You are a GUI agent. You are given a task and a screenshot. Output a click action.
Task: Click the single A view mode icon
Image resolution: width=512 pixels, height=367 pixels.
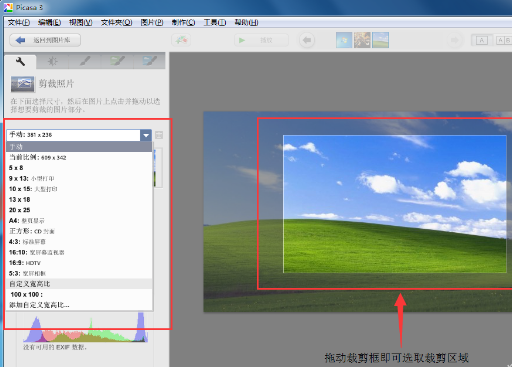click(x=481, y=40)
